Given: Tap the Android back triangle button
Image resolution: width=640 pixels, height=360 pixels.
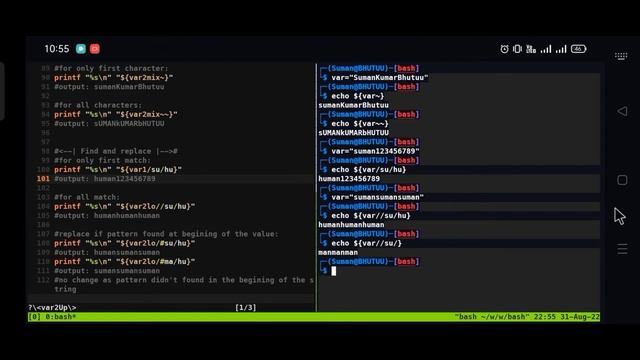Looking at the screenshot, I should pos(622,111).
